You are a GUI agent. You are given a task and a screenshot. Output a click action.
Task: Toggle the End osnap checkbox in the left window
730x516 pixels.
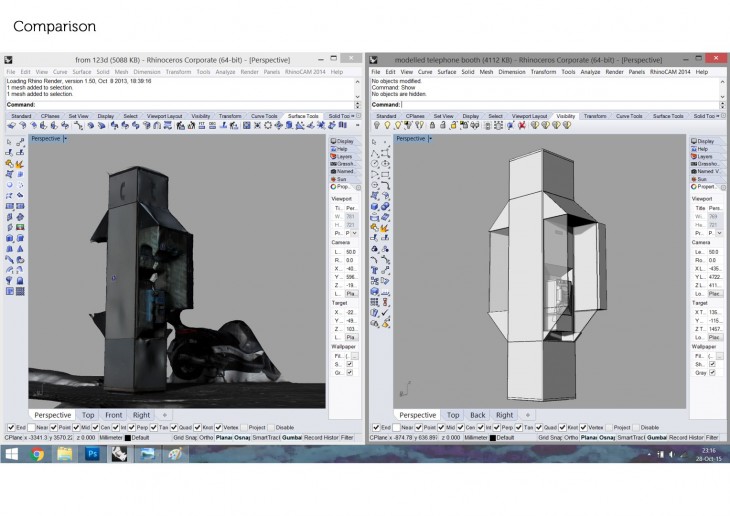(x=9, y=428)
